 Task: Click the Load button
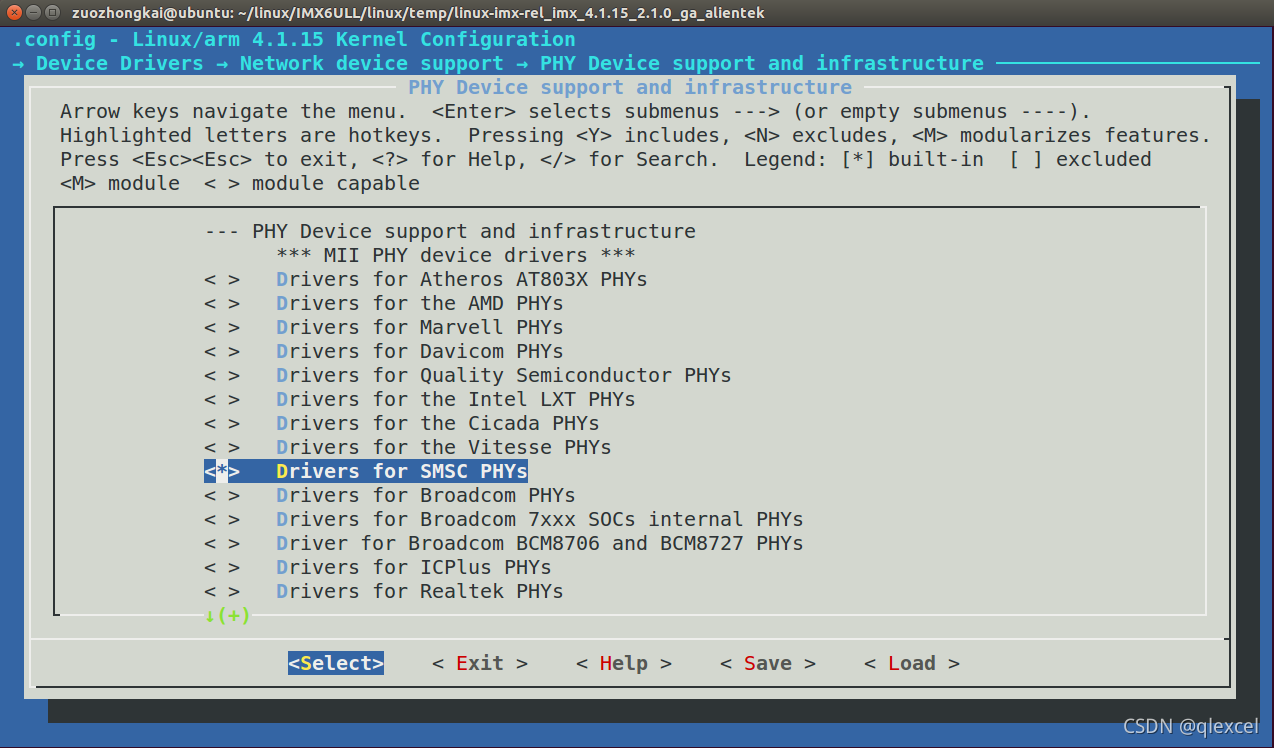click(x=912, y=663)
